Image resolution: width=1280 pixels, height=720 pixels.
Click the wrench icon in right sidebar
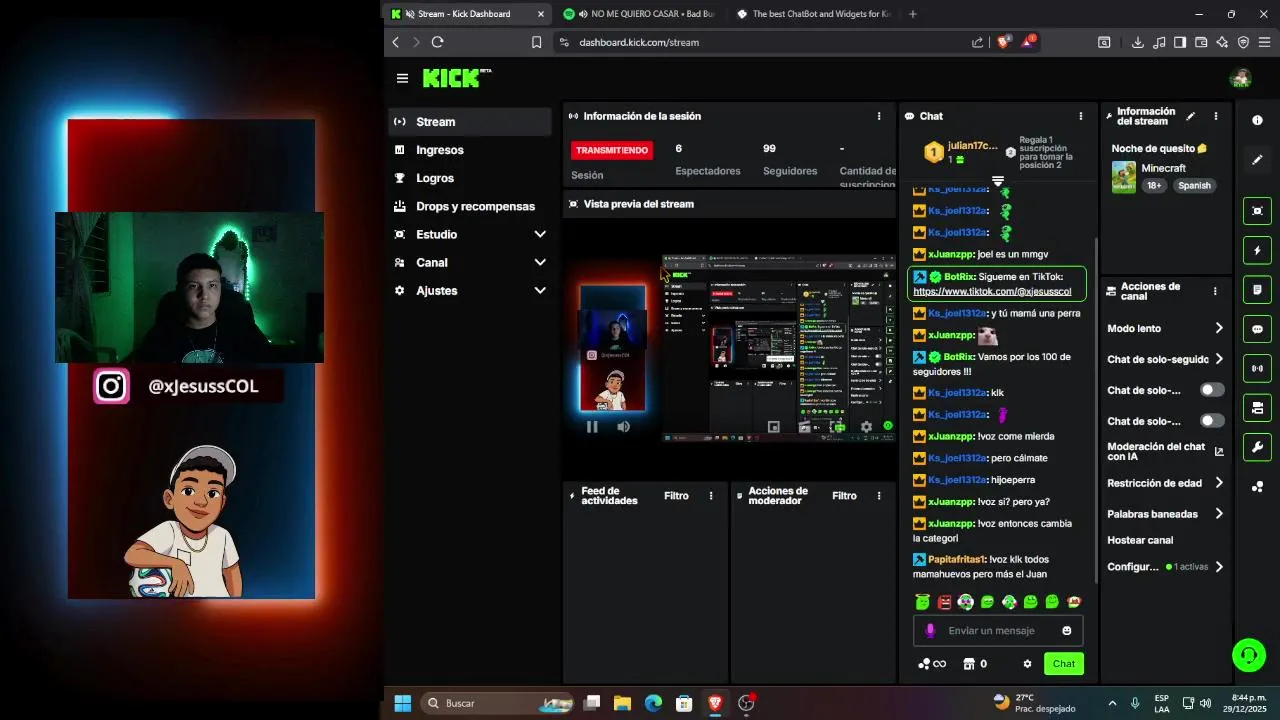pos(1257,447)
